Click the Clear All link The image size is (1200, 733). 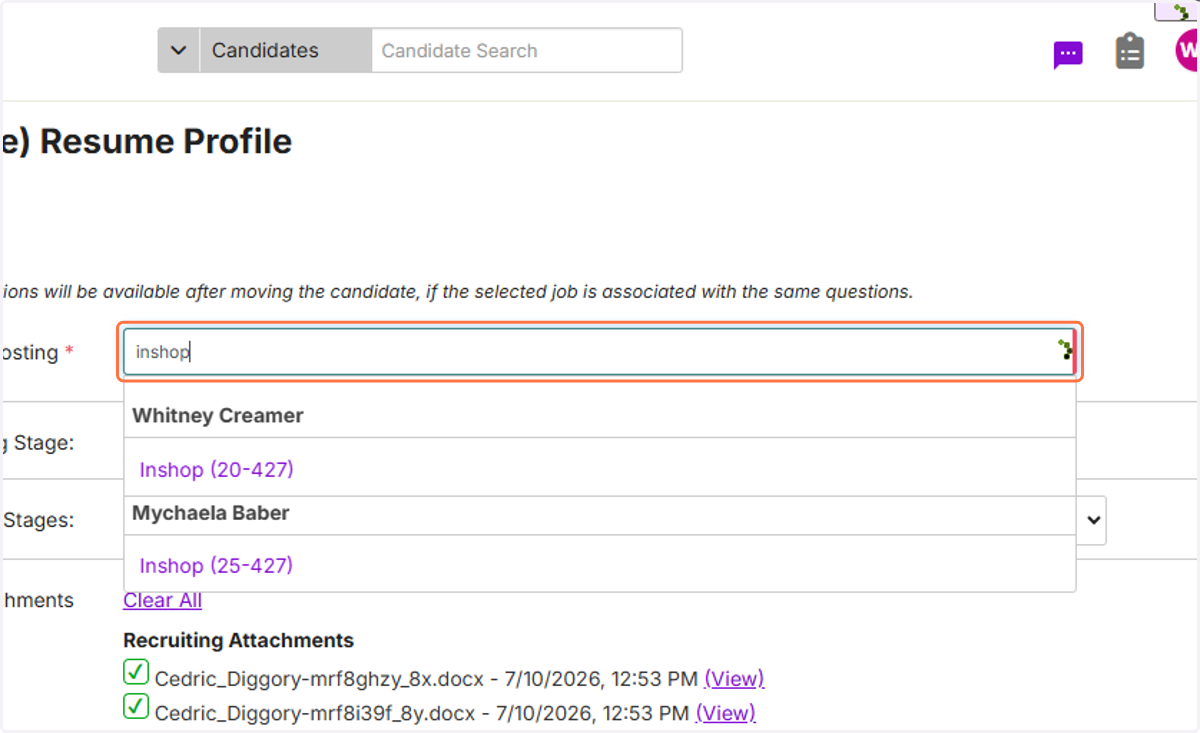point(163,600)
